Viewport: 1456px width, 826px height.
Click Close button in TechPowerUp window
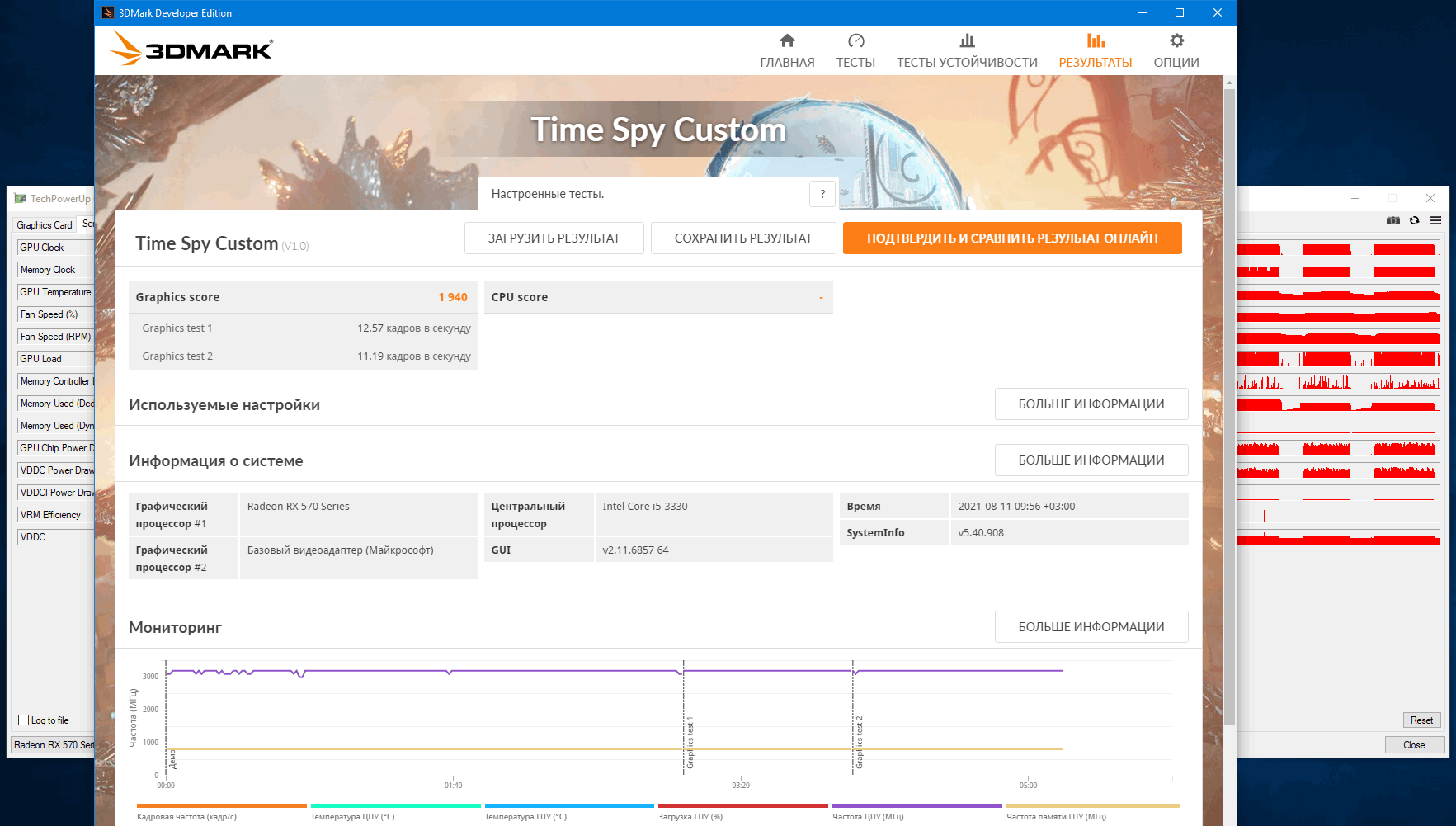[x=1414, y=745]
